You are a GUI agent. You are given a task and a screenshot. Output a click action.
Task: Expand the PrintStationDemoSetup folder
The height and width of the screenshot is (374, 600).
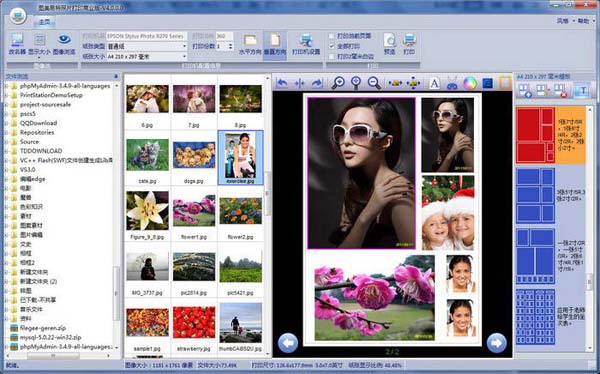pos(7,95)
